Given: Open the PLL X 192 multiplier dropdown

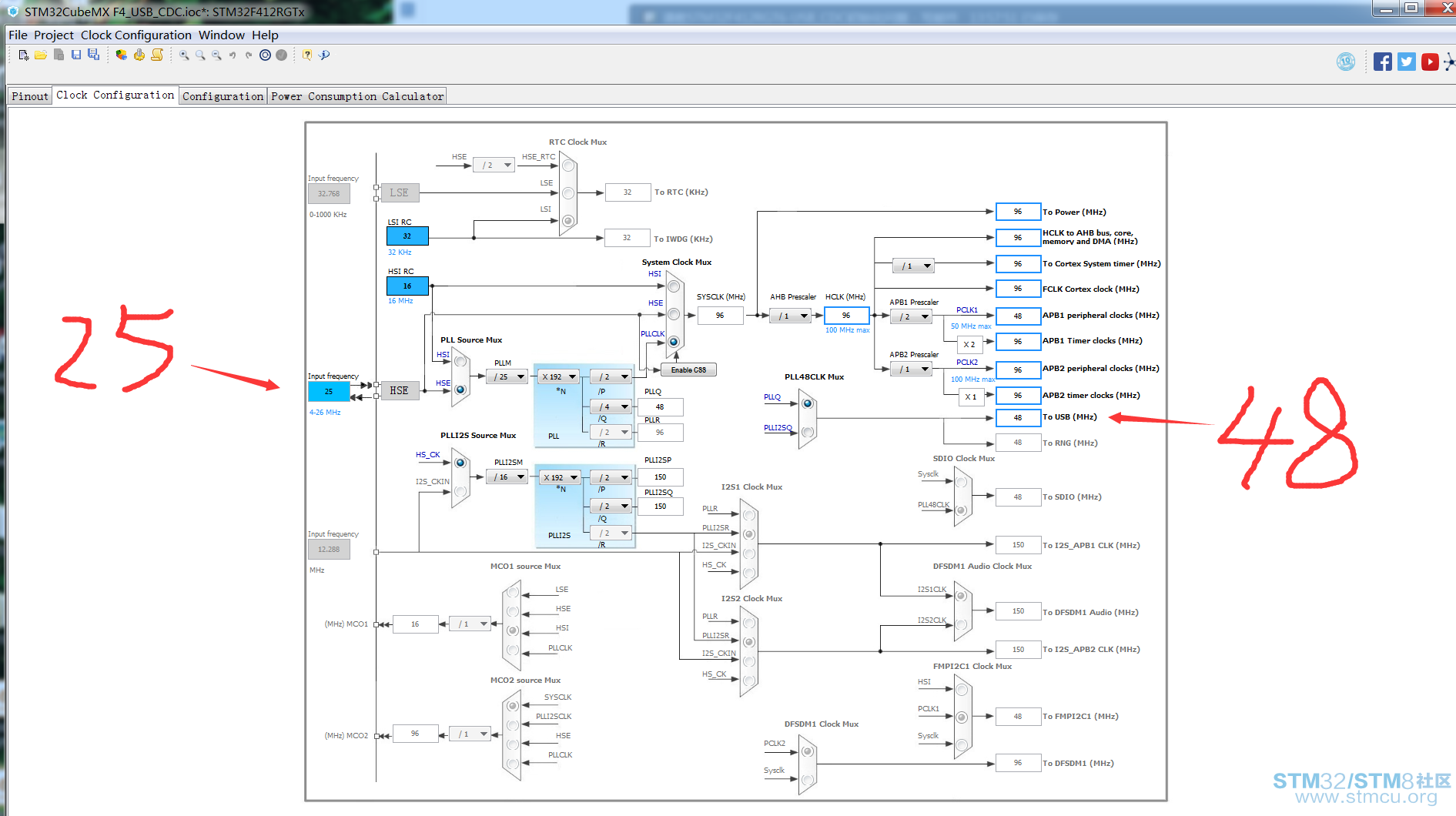Looking at the screenshot, I should (559, 377).
